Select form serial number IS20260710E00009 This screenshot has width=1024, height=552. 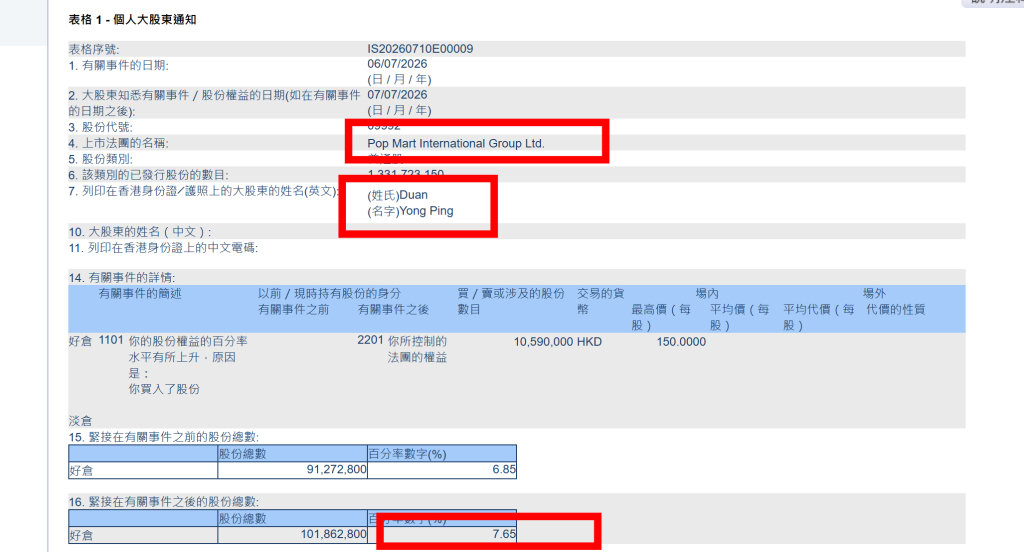420,49
